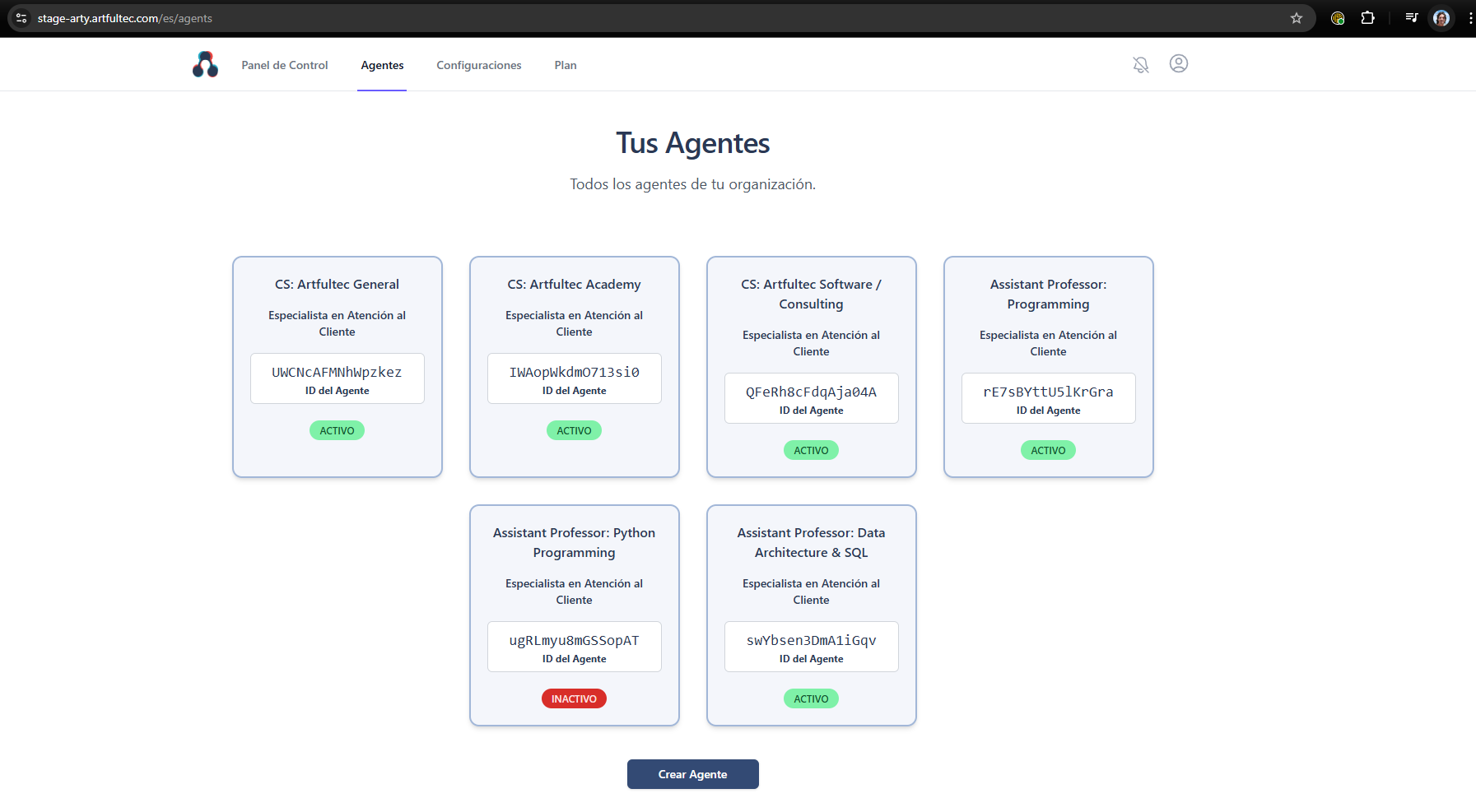Open the Plan tab

pyautogui.click(x=566, y=65)
